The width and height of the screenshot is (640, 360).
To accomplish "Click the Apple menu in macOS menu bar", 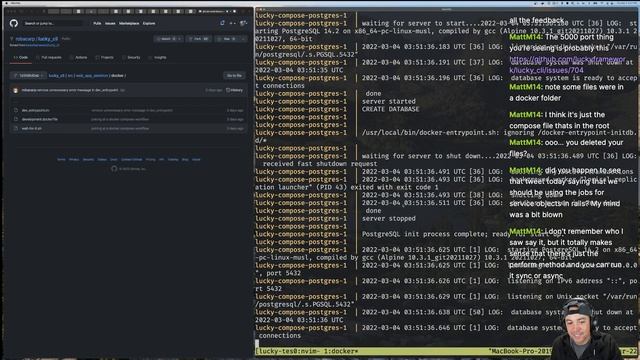I will pyautogui.click(x=7, y=3).
